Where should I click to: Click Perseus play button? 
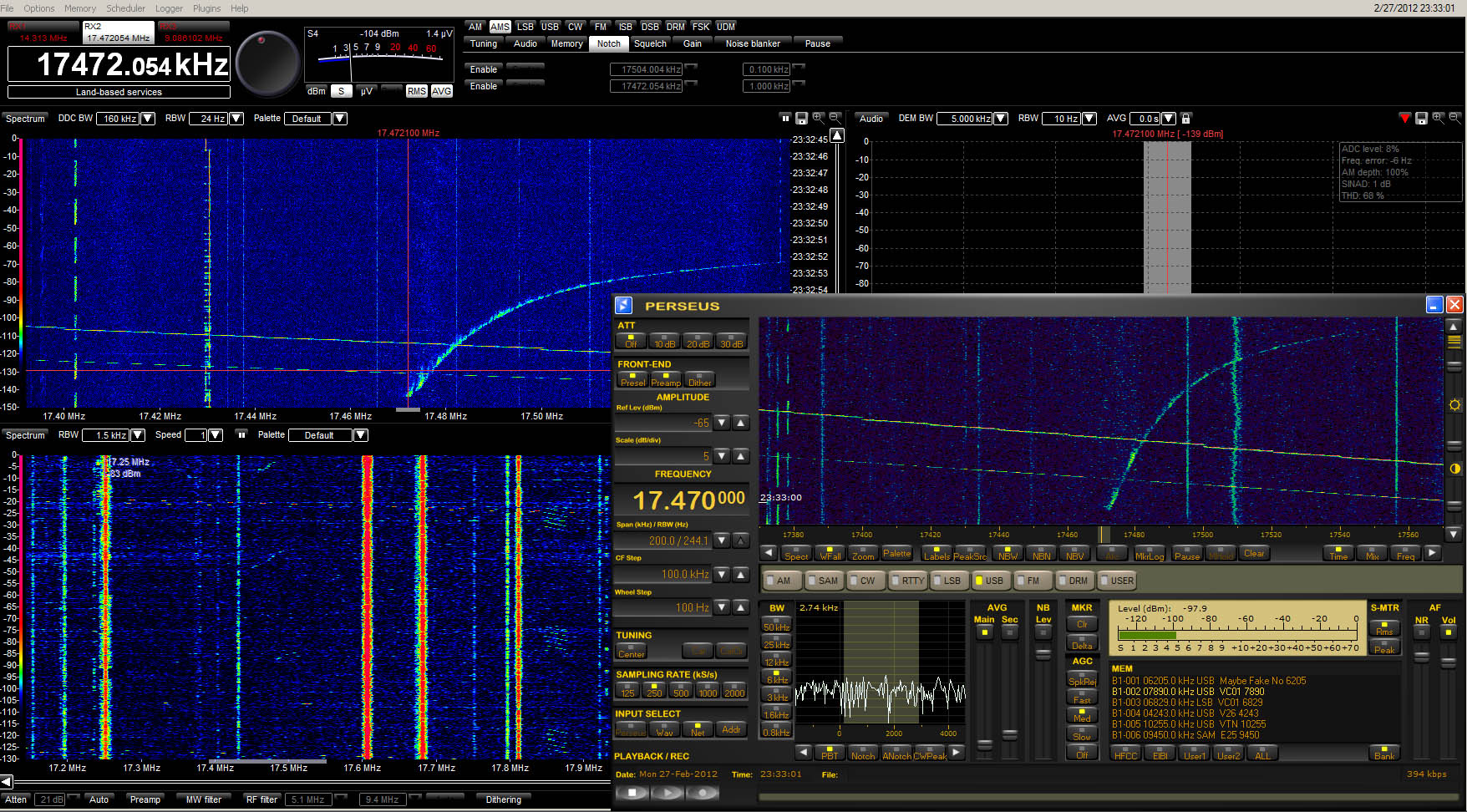point(668,792)
